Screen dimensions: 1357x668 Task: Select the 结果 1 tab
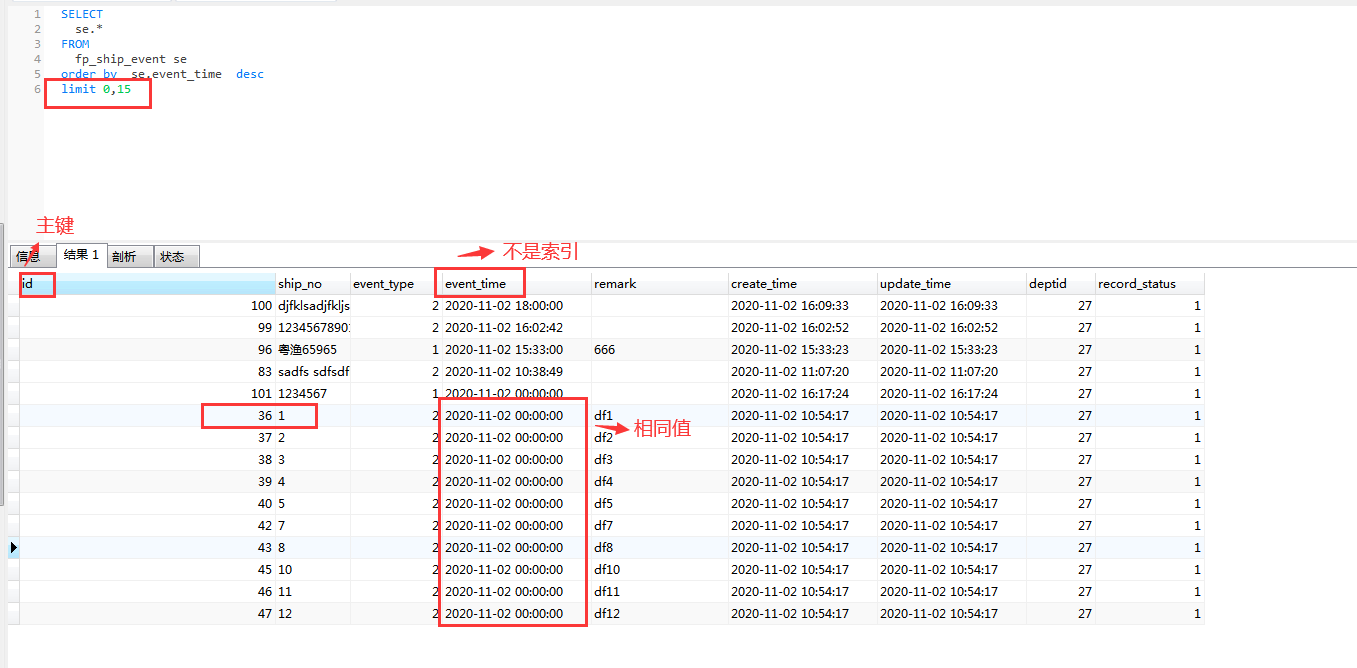click(81, 255)
